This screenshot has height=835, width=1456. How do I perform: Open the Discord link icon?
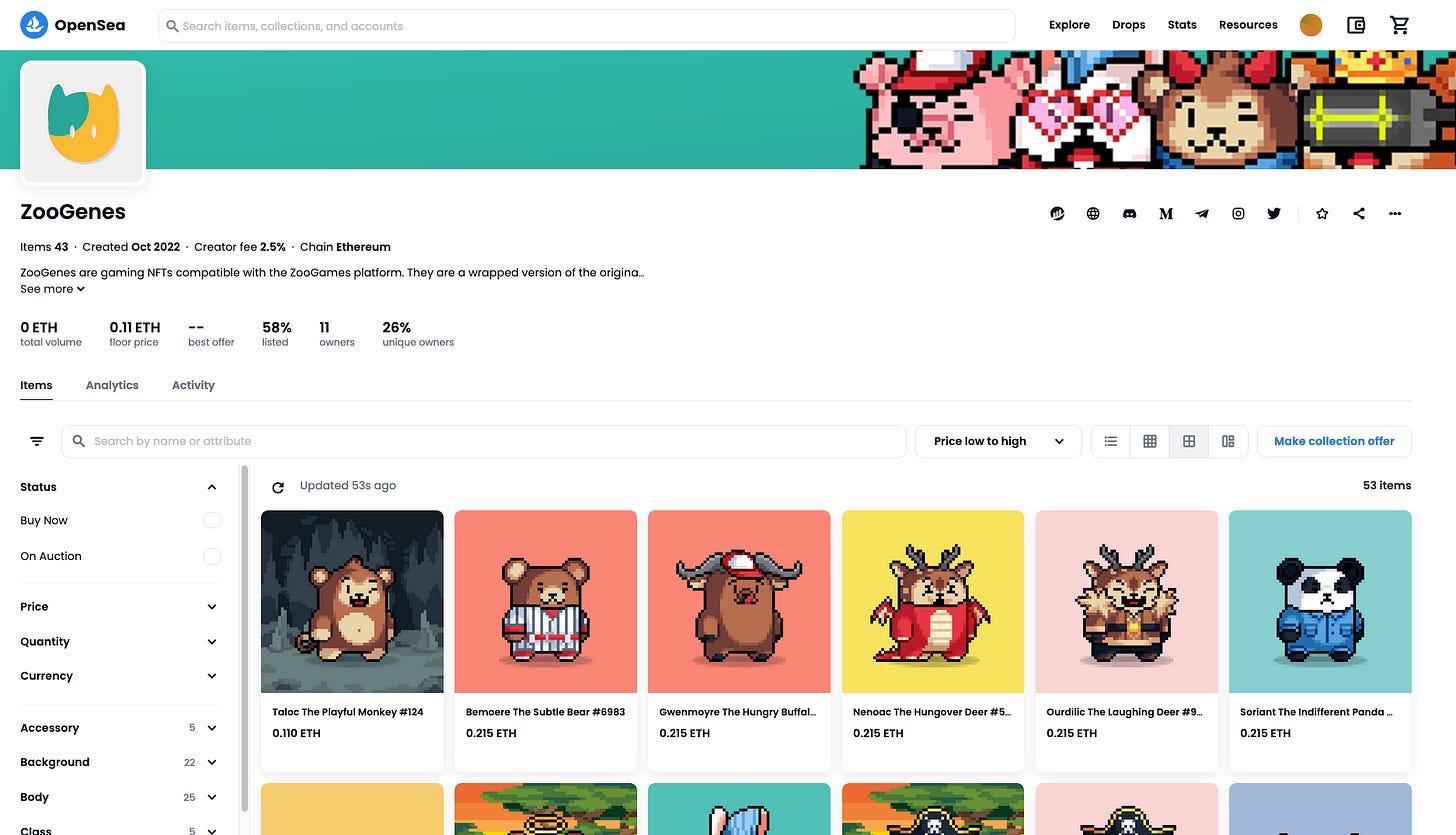(x=1129, y=213)
